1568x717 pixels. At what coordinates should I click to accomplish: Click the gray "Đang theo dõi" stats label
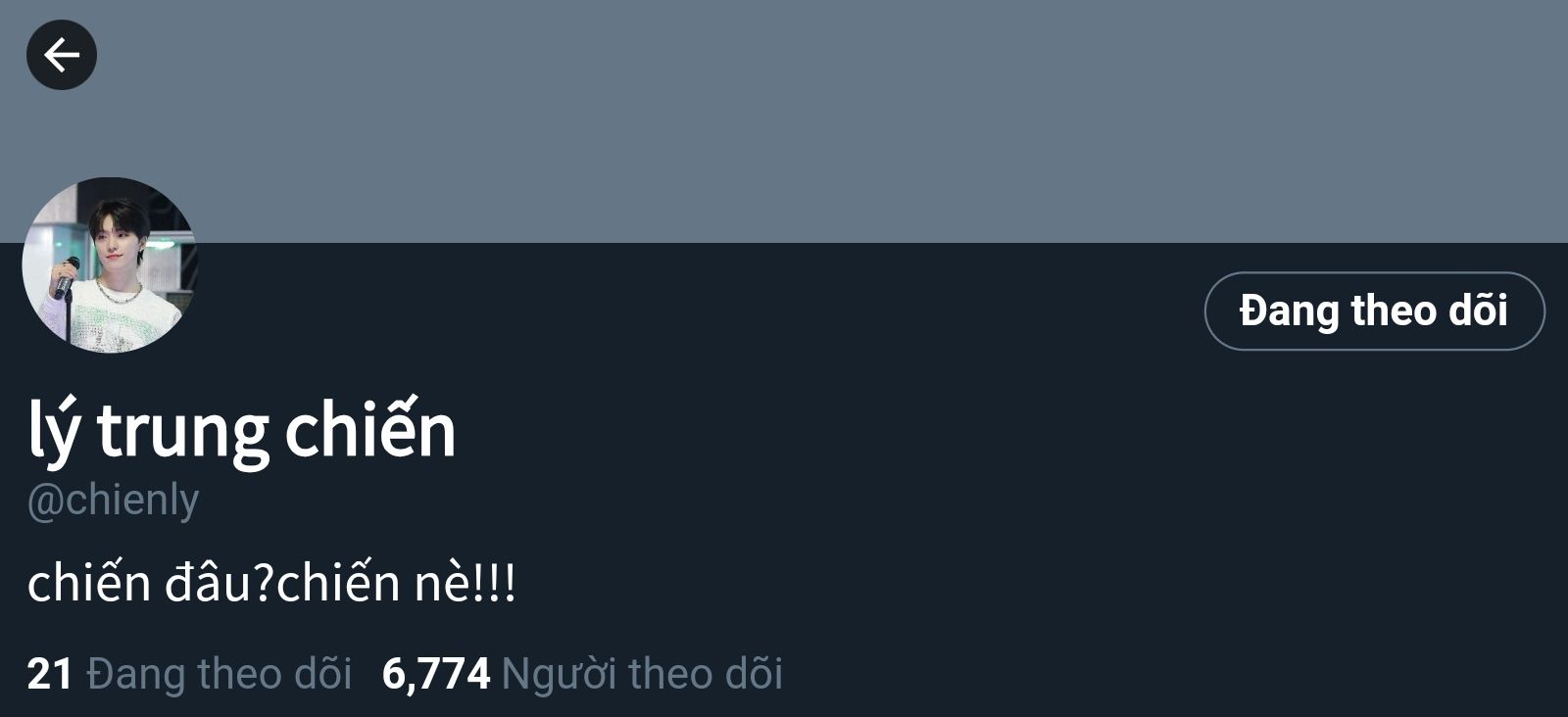coord(220,674)
